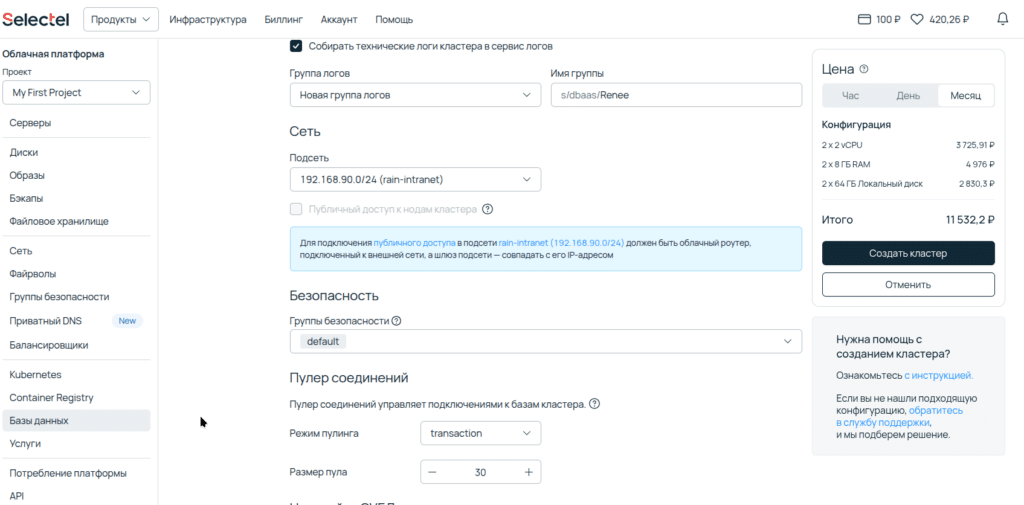This screenshot has height=505, width=1024.
Task: Open the Режим пулинга transaction dropdown
Action: pyautogui.click(x=480, y=433)
